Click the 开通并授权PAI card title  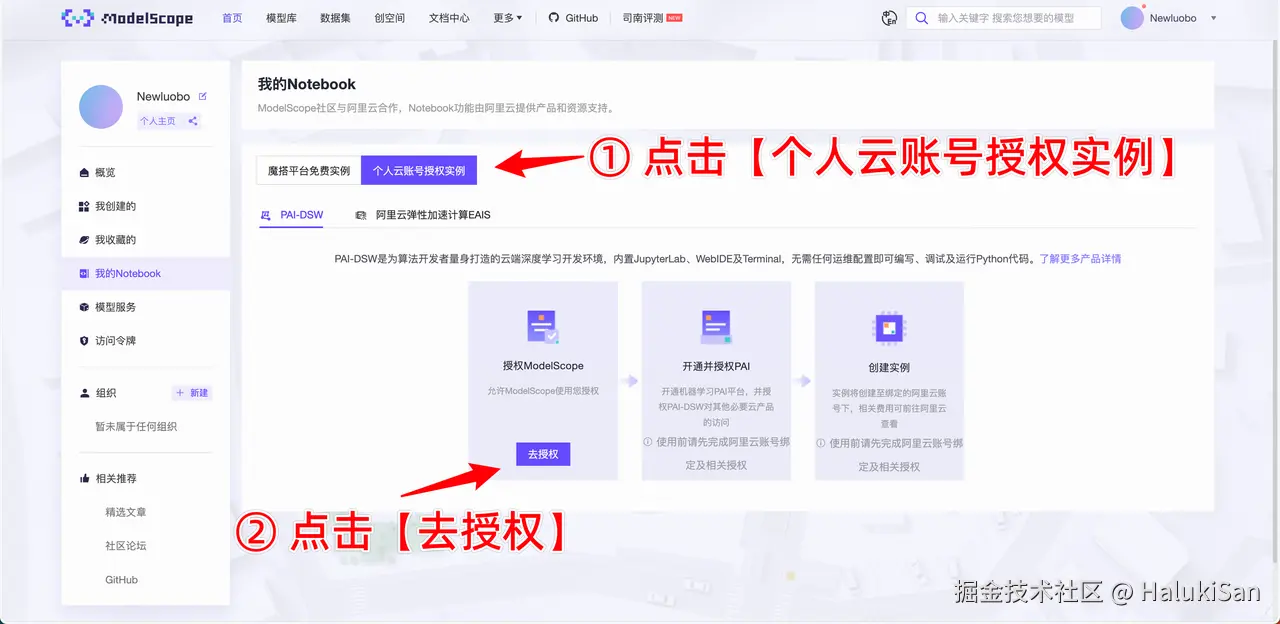(x=716, y=366)
